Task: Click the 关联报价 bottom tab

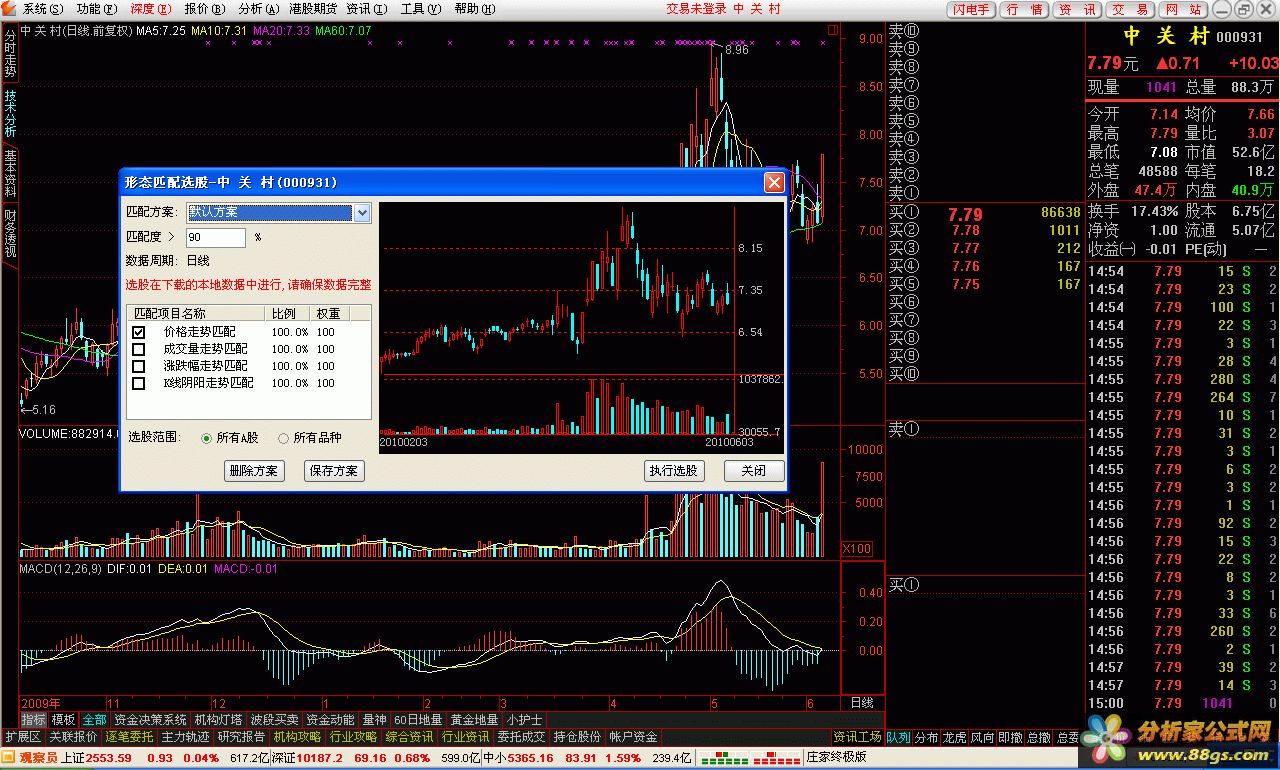Action: [73, 737]
